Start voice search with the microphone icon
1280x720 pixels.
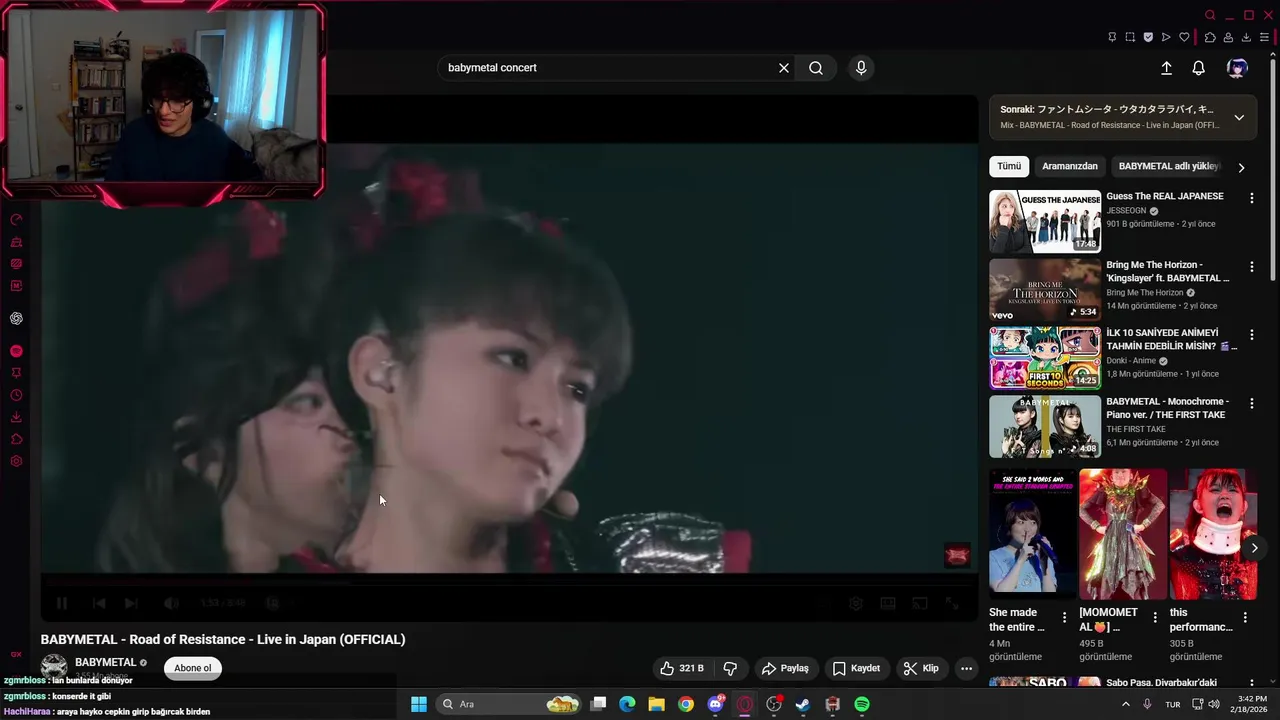tap(861, 68)
